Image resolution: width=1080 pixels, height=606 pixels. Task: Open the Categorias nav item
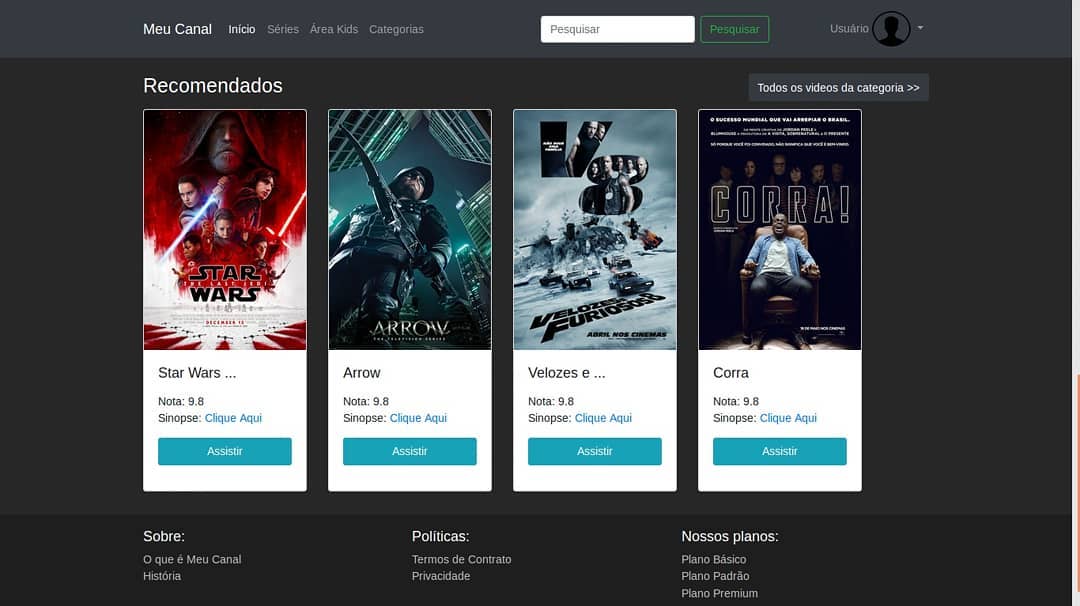[x=396, y=29]
